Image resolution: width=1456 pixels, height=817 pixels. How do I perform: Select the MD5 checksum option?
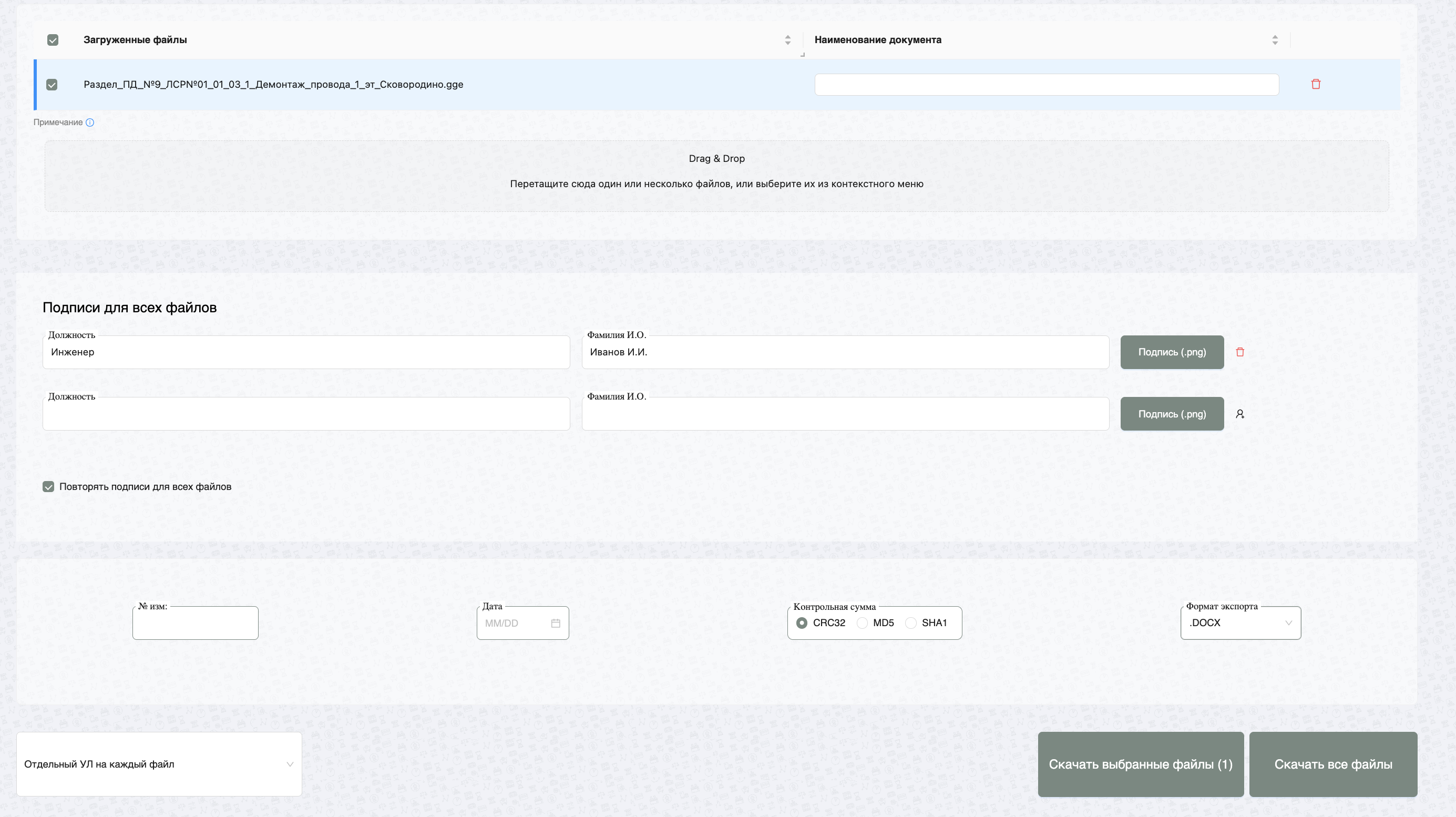862,623
